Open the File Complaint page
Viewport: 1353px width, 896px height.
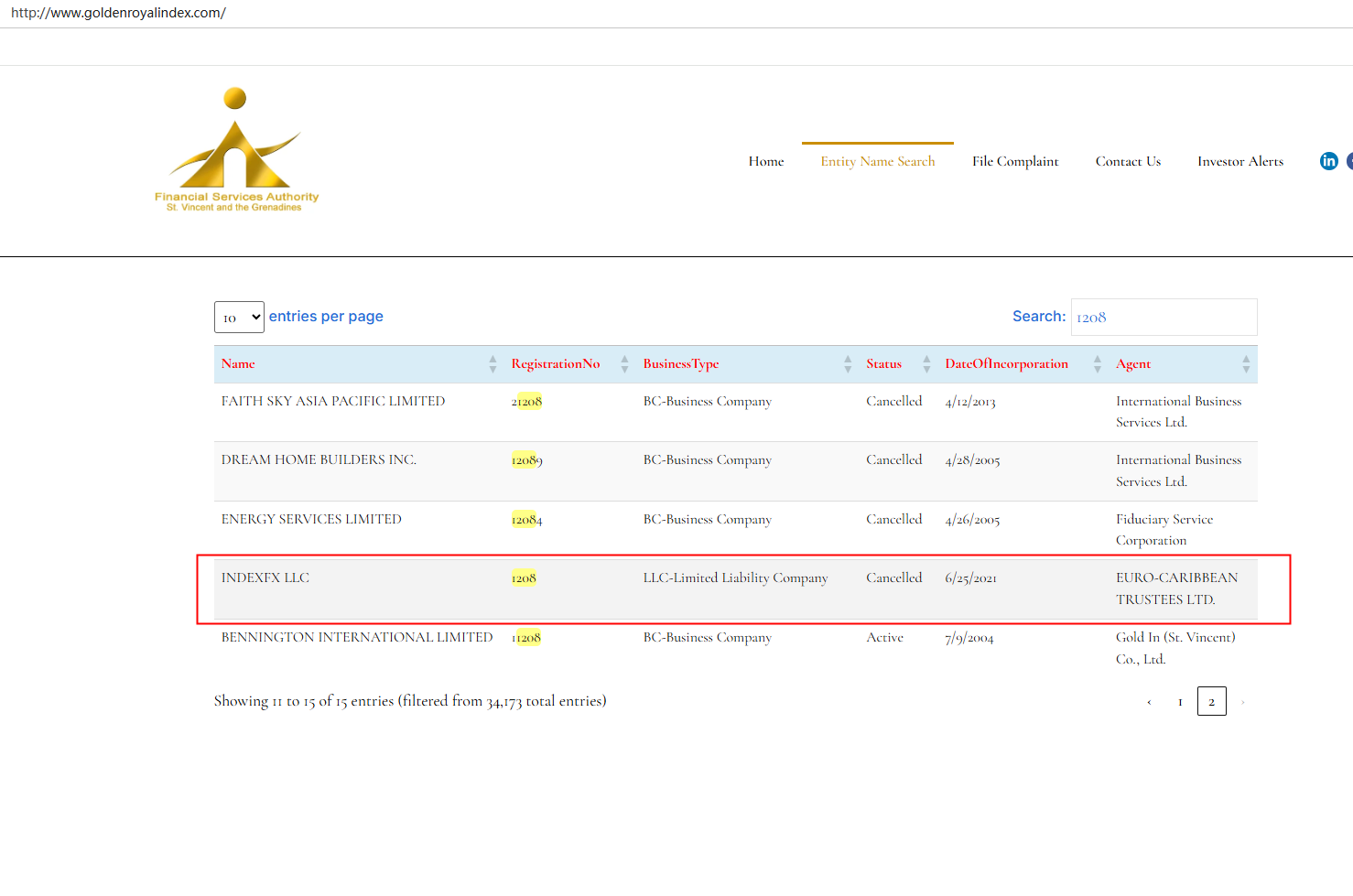[x=1015, y=161]
